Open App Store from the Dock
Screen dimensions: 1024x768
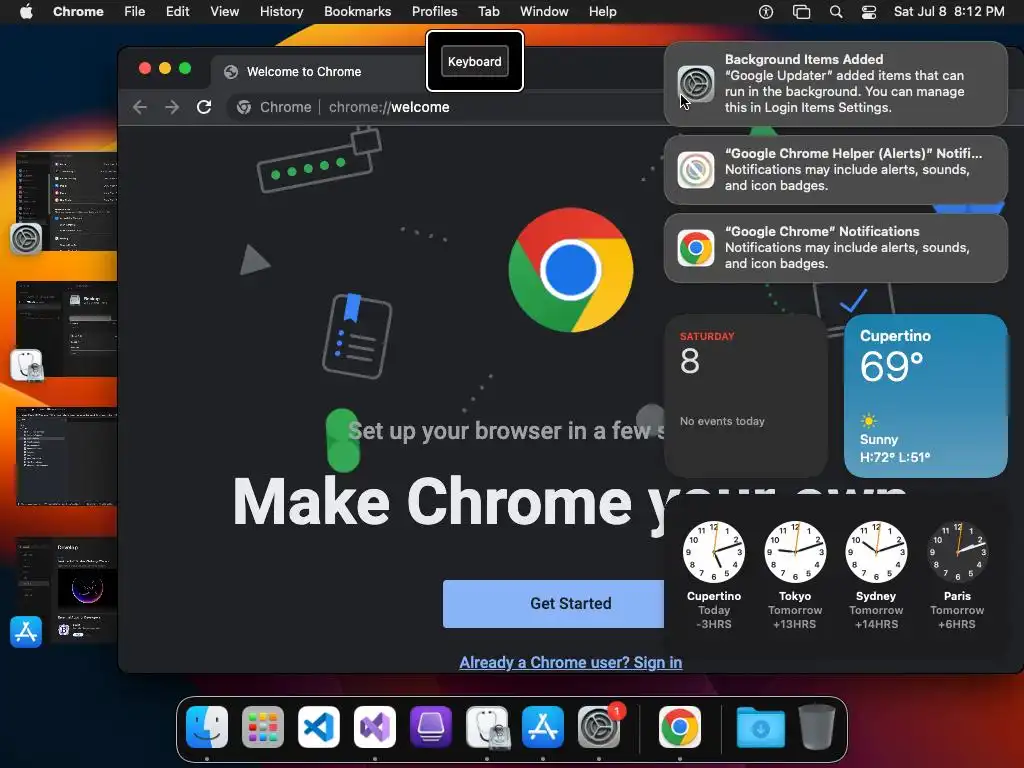point(543,727)
